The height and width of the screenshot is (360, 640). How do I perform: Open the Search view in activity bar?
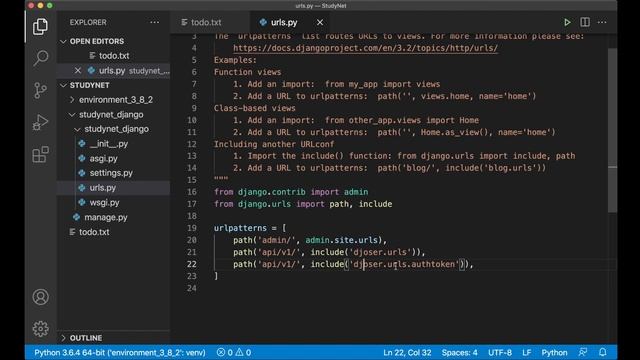[40, 58]
